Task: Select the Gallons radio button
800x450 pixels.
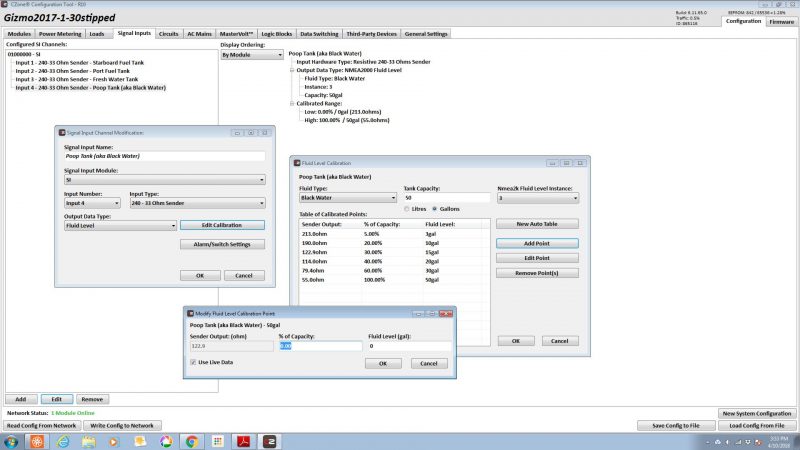Action: [x=435, y=208]
